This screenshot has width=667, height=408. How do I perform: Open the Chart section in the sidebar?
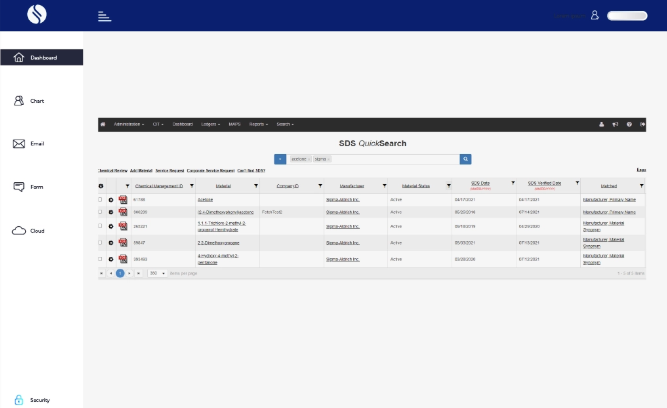pos(29,101)
